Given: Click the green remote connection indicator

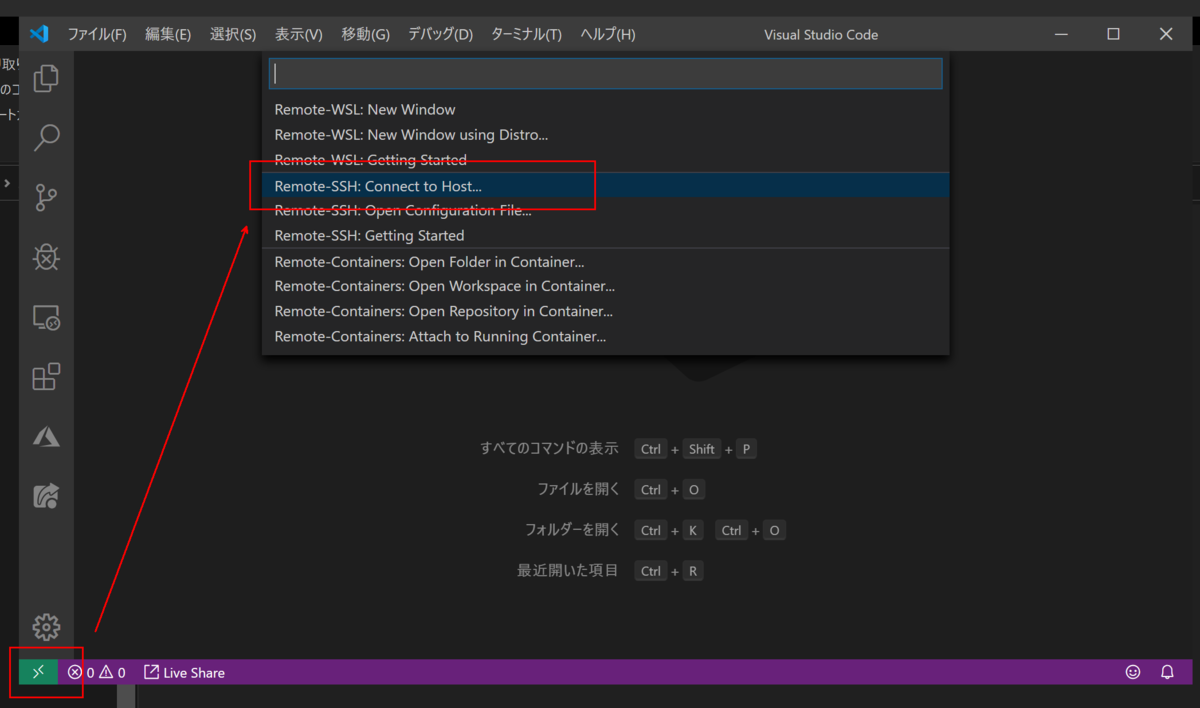Looking at the screenshot, I should click(x=38, y=672).
